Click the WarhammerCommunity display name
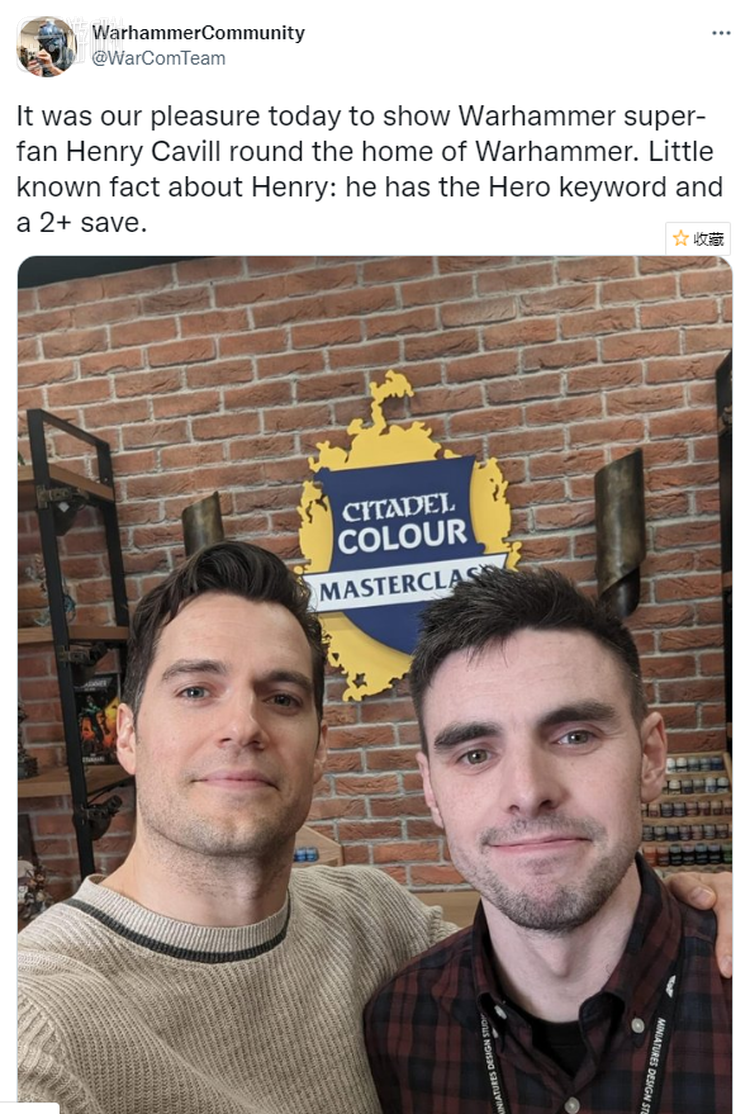The width and height of the screenshot is (750, 1114). coord(198,33)
